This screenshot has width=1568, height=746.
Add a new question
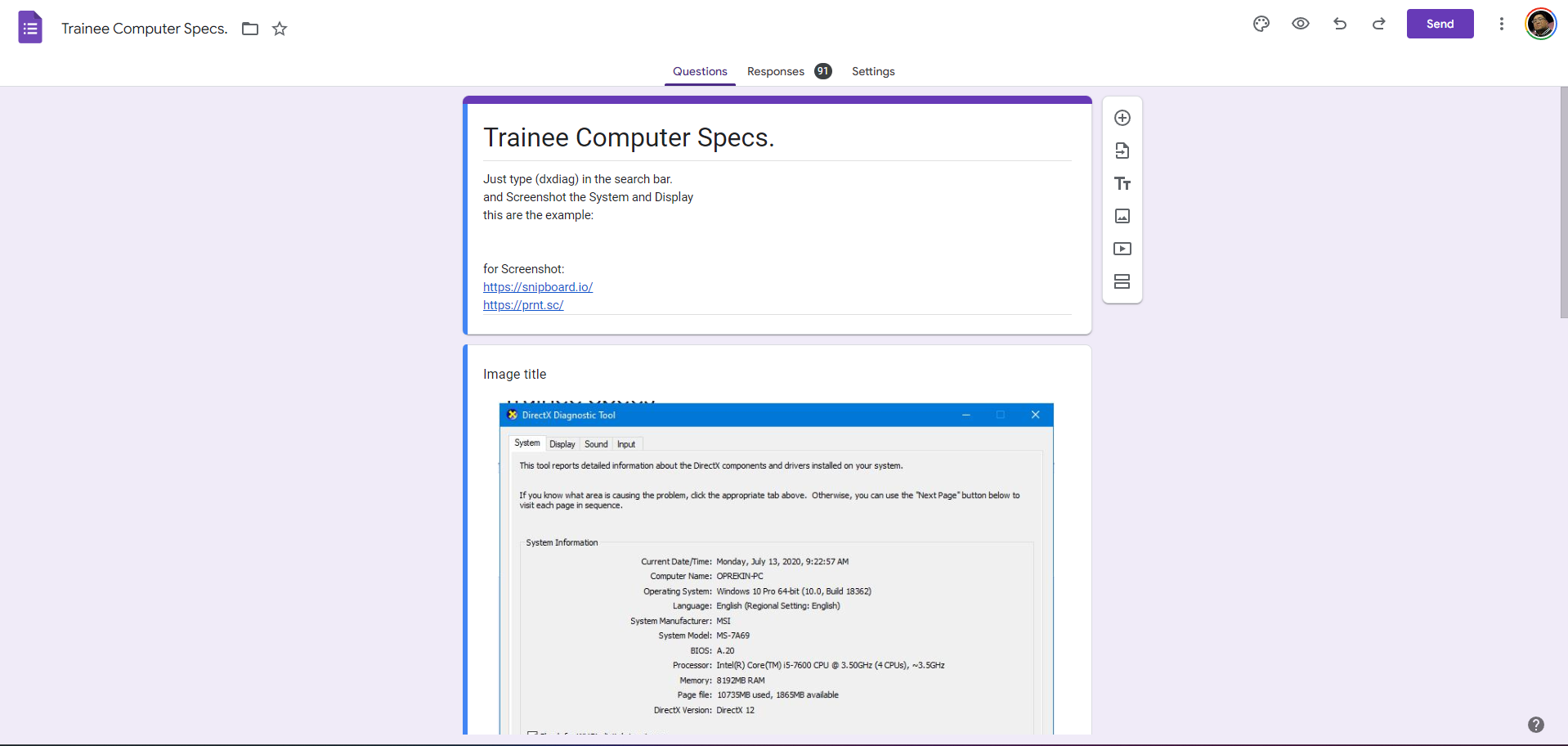click(x=1122, y=118)
